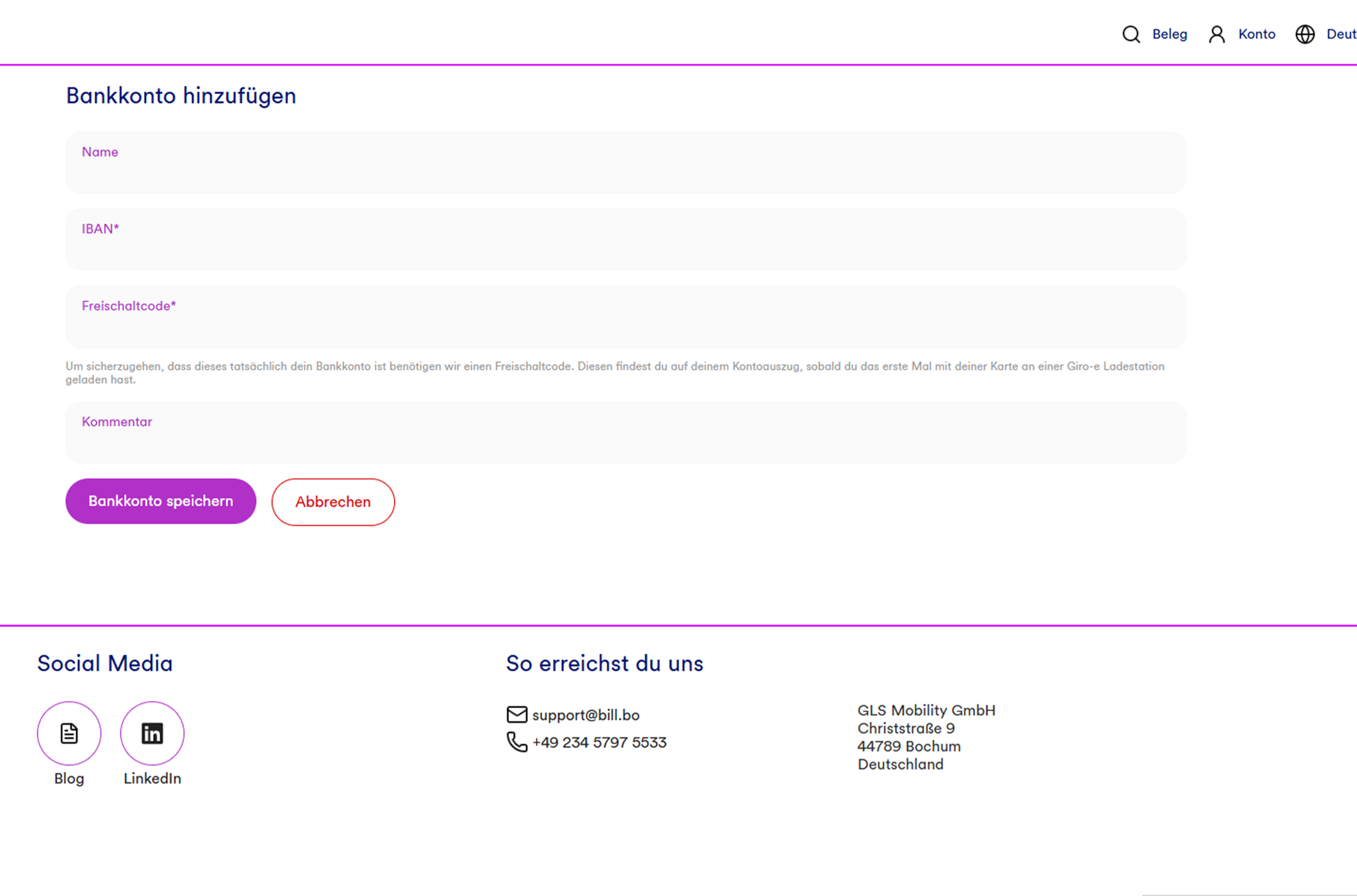Click the support@bill.bo email link
Image resolution: width=1357 pixels, height=896 pixels.
pyautogui.click(x=586, y=715)
